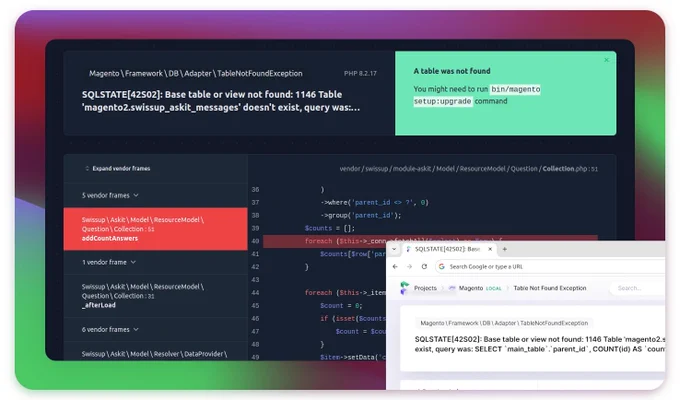Screen dimensions: 680x400
Task: Expand the 5 vendor frames group
Action: (x=110, y=195)
